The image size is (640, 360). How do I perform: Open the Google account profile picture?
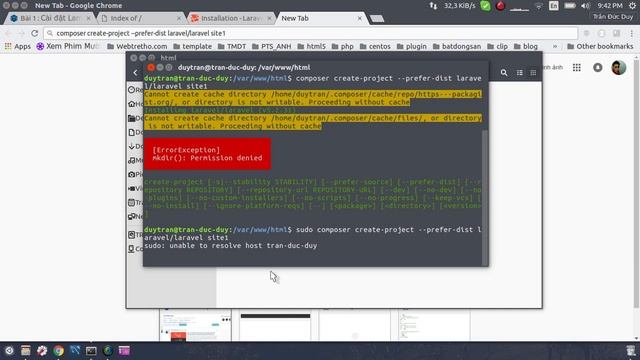[618, 68]
